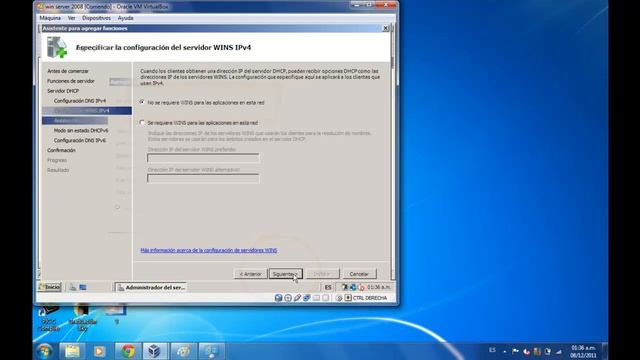The image size is (640, 360).
Task: Select 'Configuración DNS IPv4' step
Action: [x=80, y=100]
